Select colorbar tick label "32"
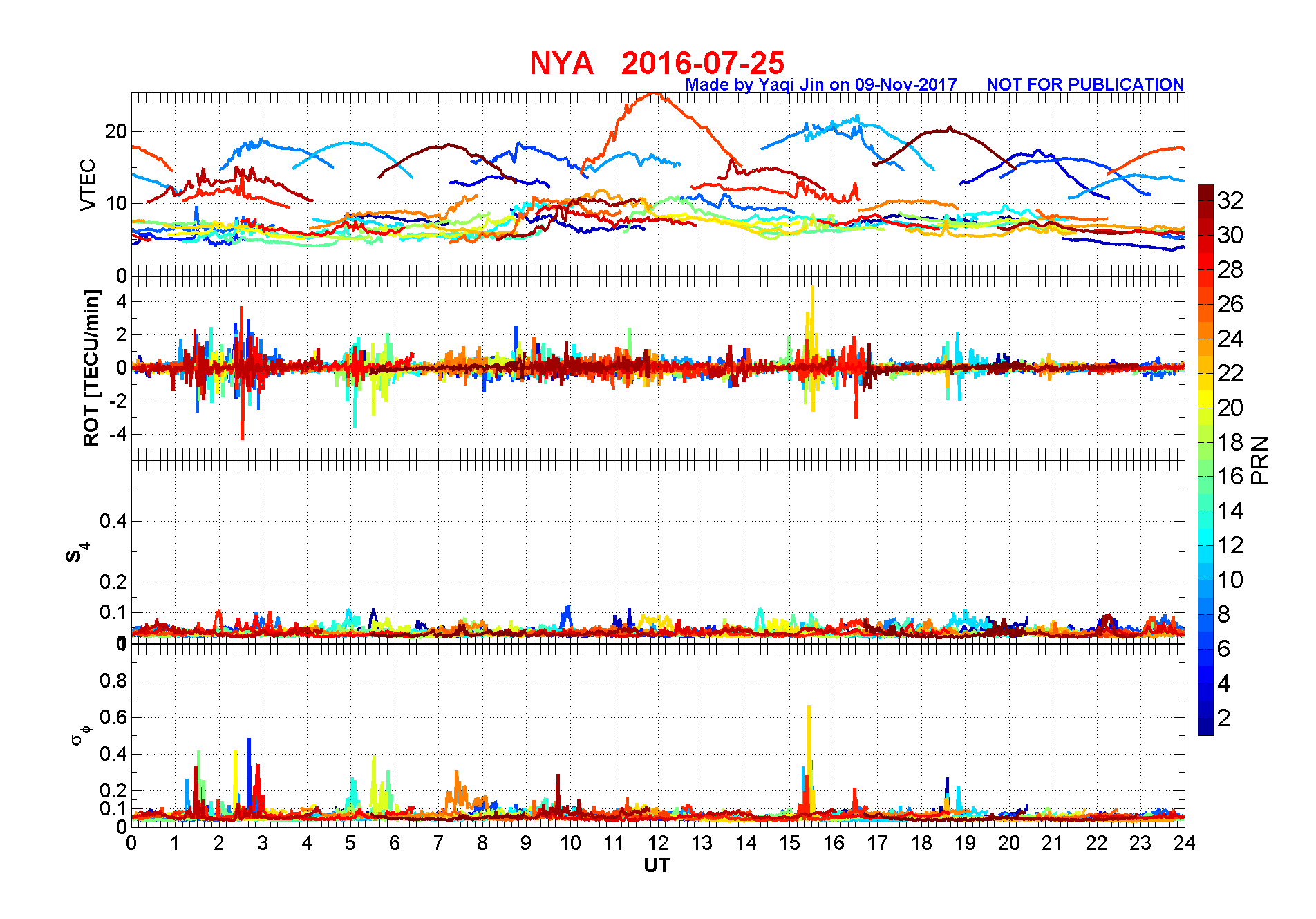This screenshot has height=919, width=1316. [x=1230, y=200]
